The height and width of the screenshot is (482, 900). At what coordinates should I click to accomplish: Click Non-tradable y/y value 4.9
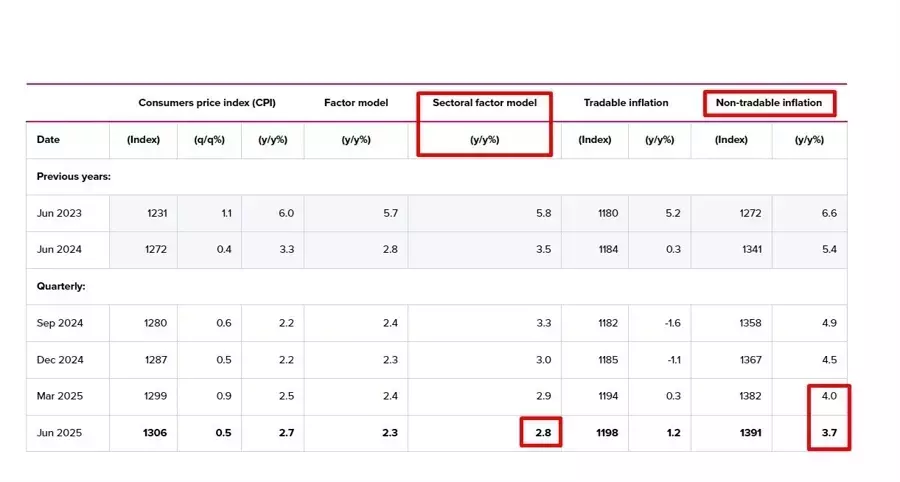click(829, 322)
